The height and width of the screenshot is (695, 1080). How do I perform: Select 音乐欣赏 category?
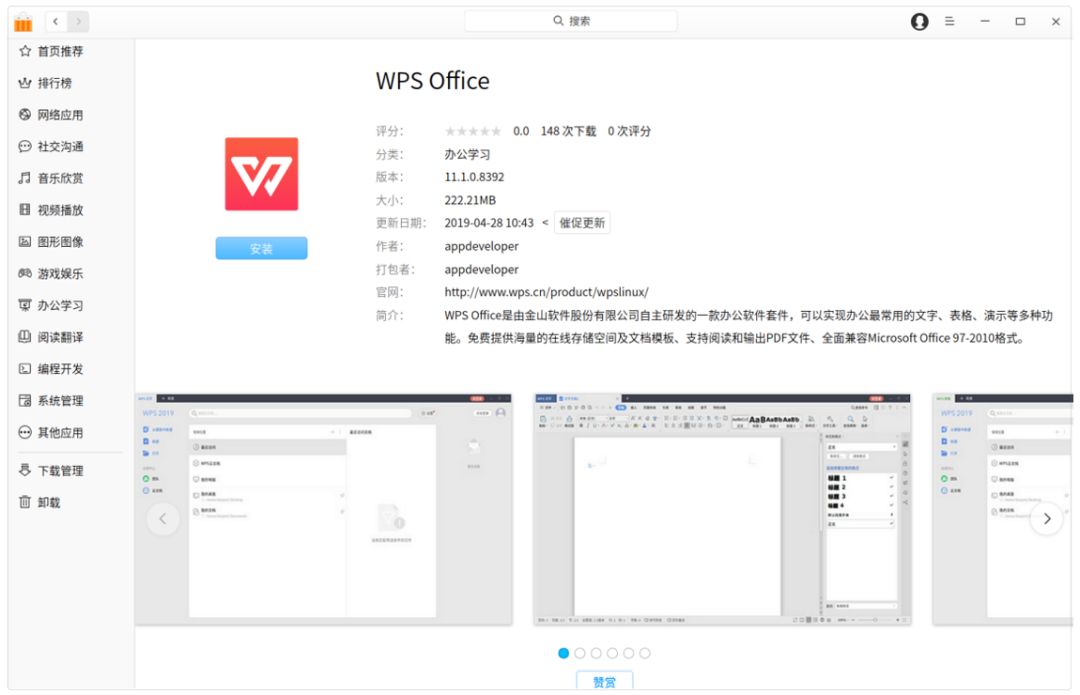coord(51,178)
